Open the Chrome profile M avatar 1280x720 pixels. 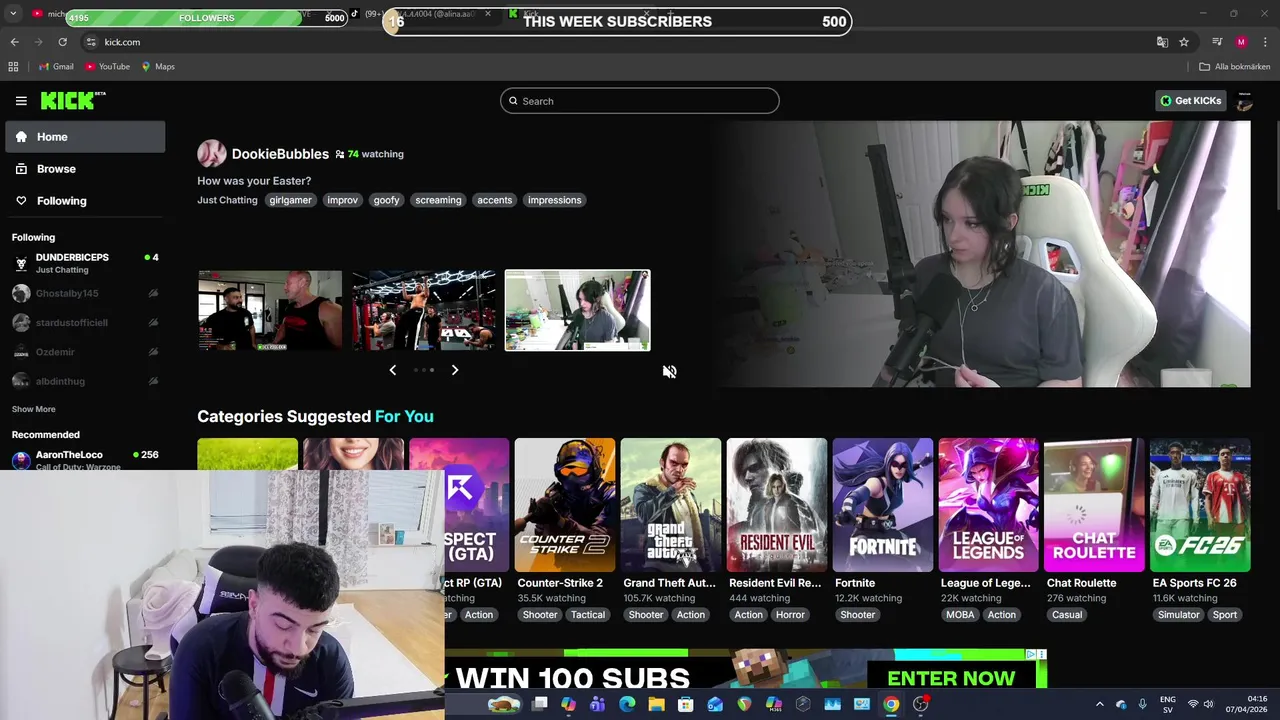coord(1241,42)
